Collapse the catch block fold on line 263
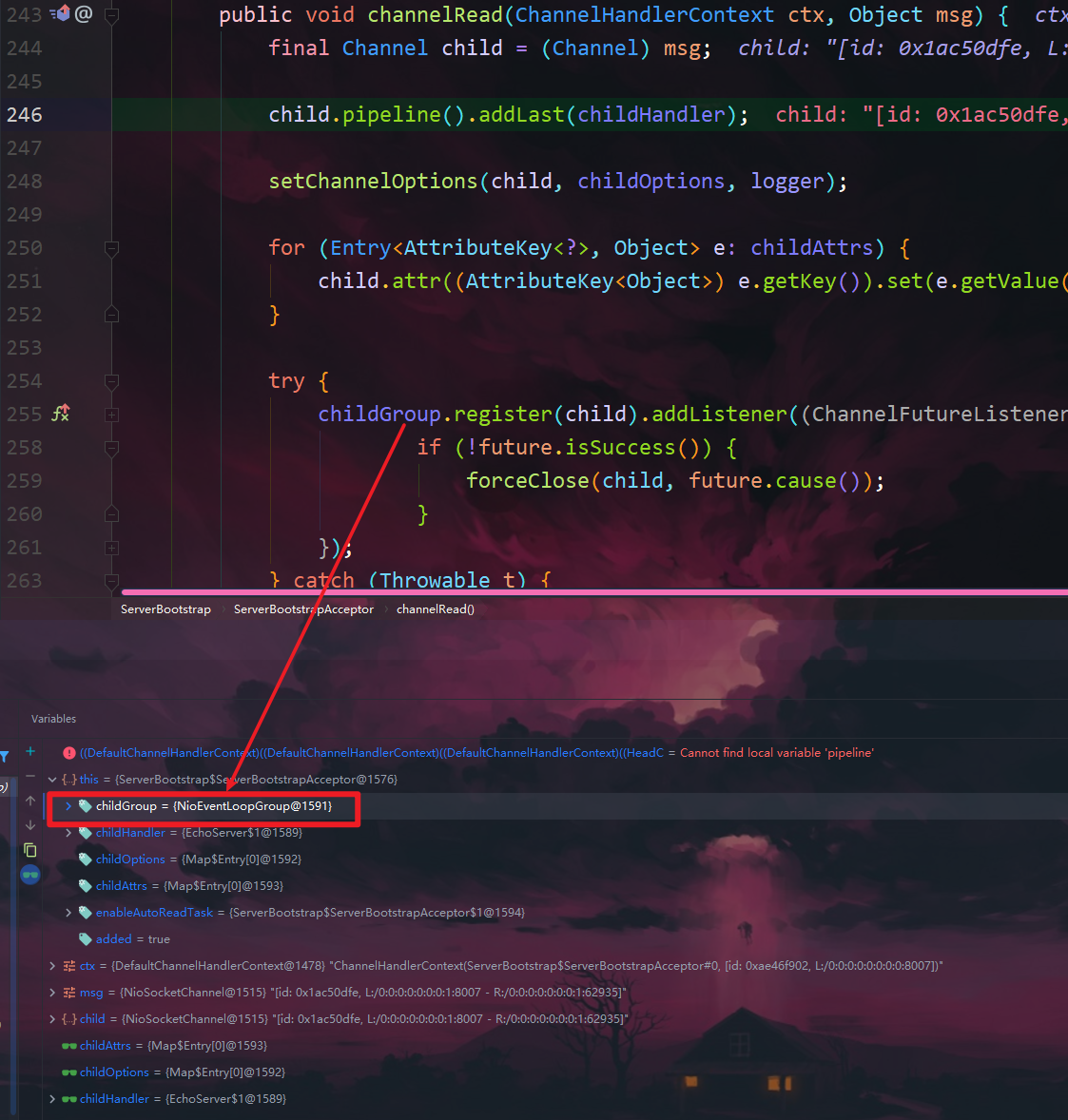1068x1120 pixels. [111, 582]
